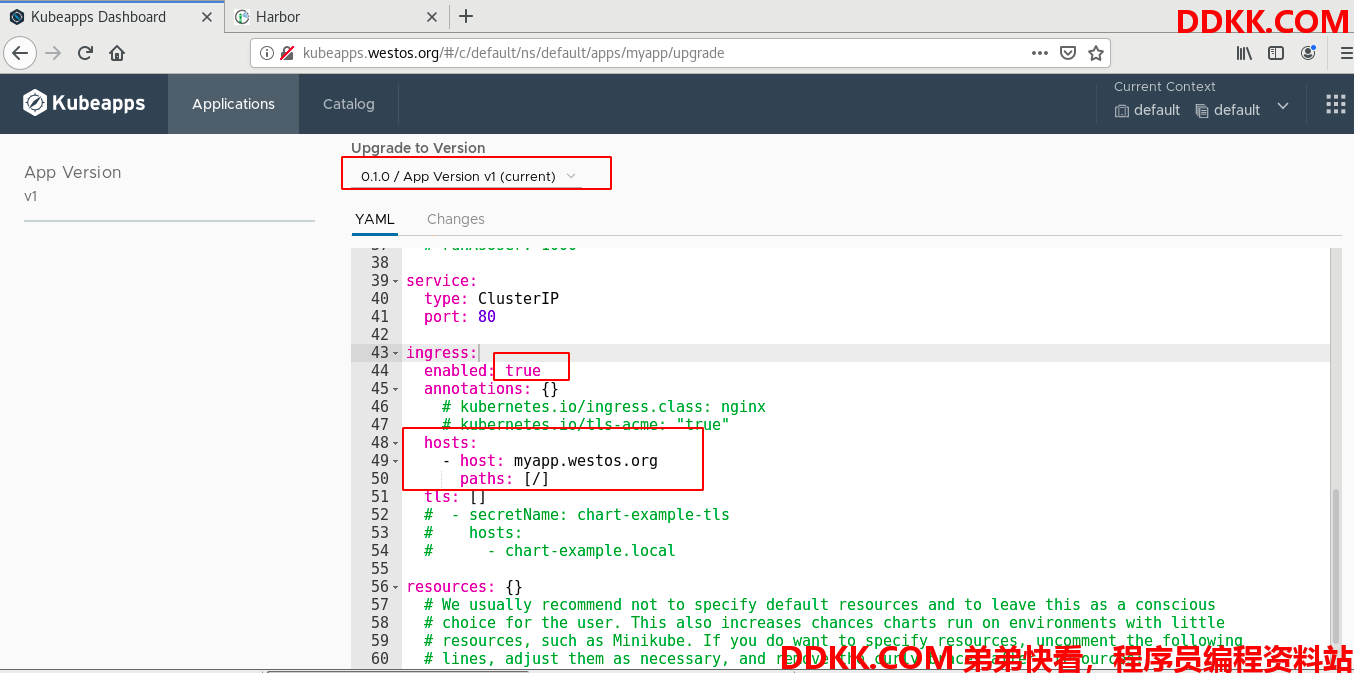Place cursor on ingress enabled value "true"
The image size is (1354, 673).
pos(523,371)
